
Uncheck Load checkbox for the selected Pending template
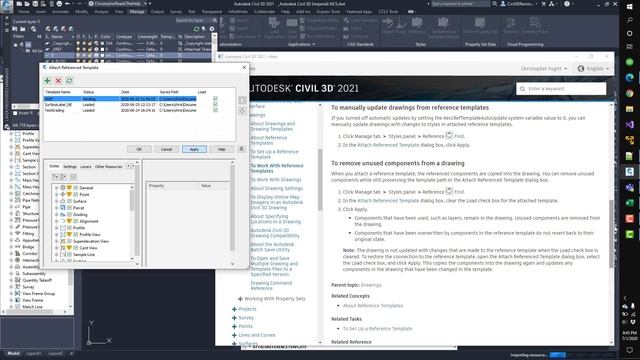215,99
